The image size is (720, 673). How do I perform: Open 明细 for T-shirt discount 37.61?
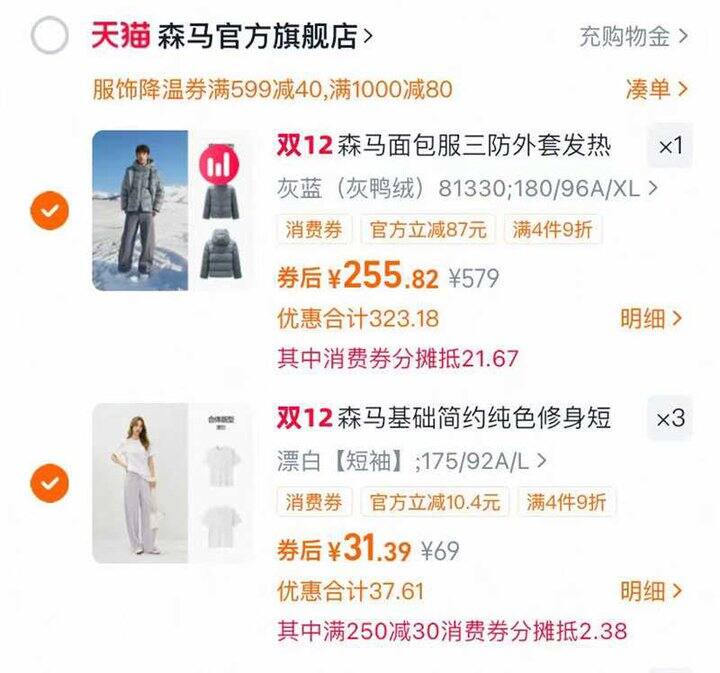(x=651, y=591)
